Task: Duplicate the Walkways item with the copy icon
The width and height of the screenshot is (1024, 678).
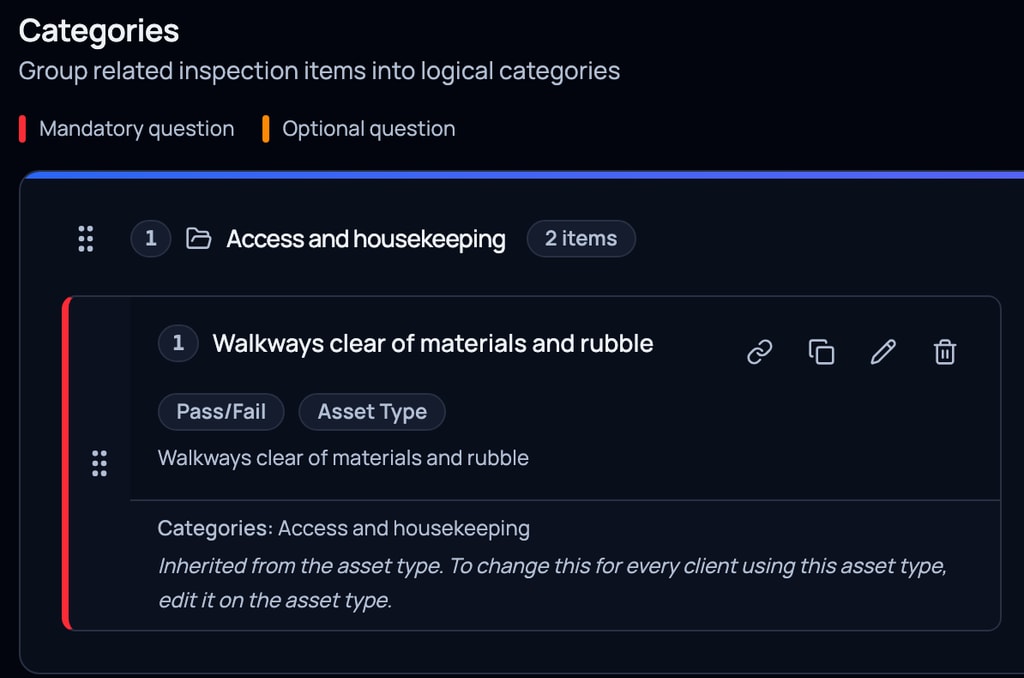Action: [x=822, y=352]
